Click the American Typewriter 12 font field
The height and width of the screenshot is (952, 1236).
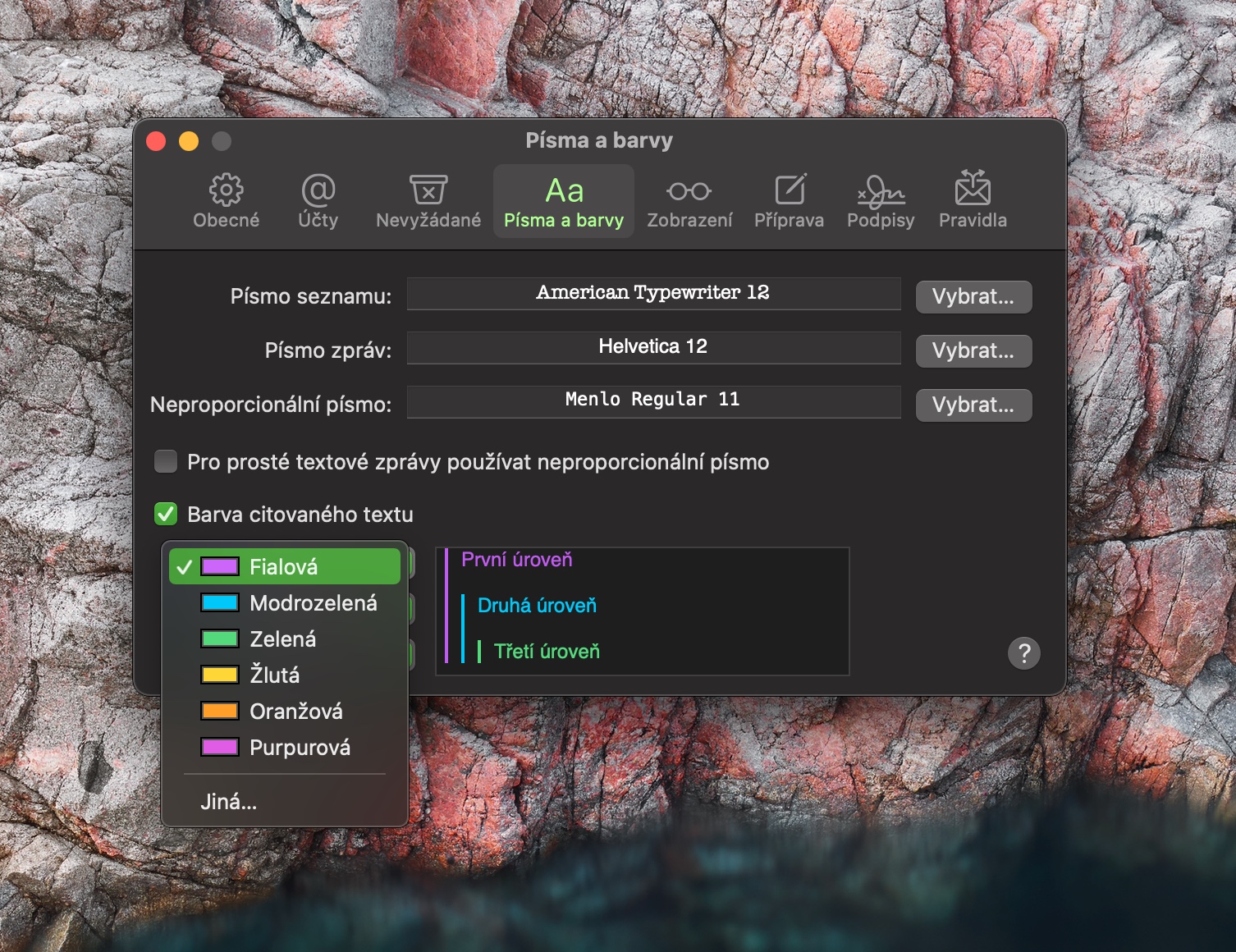[653, 293]
